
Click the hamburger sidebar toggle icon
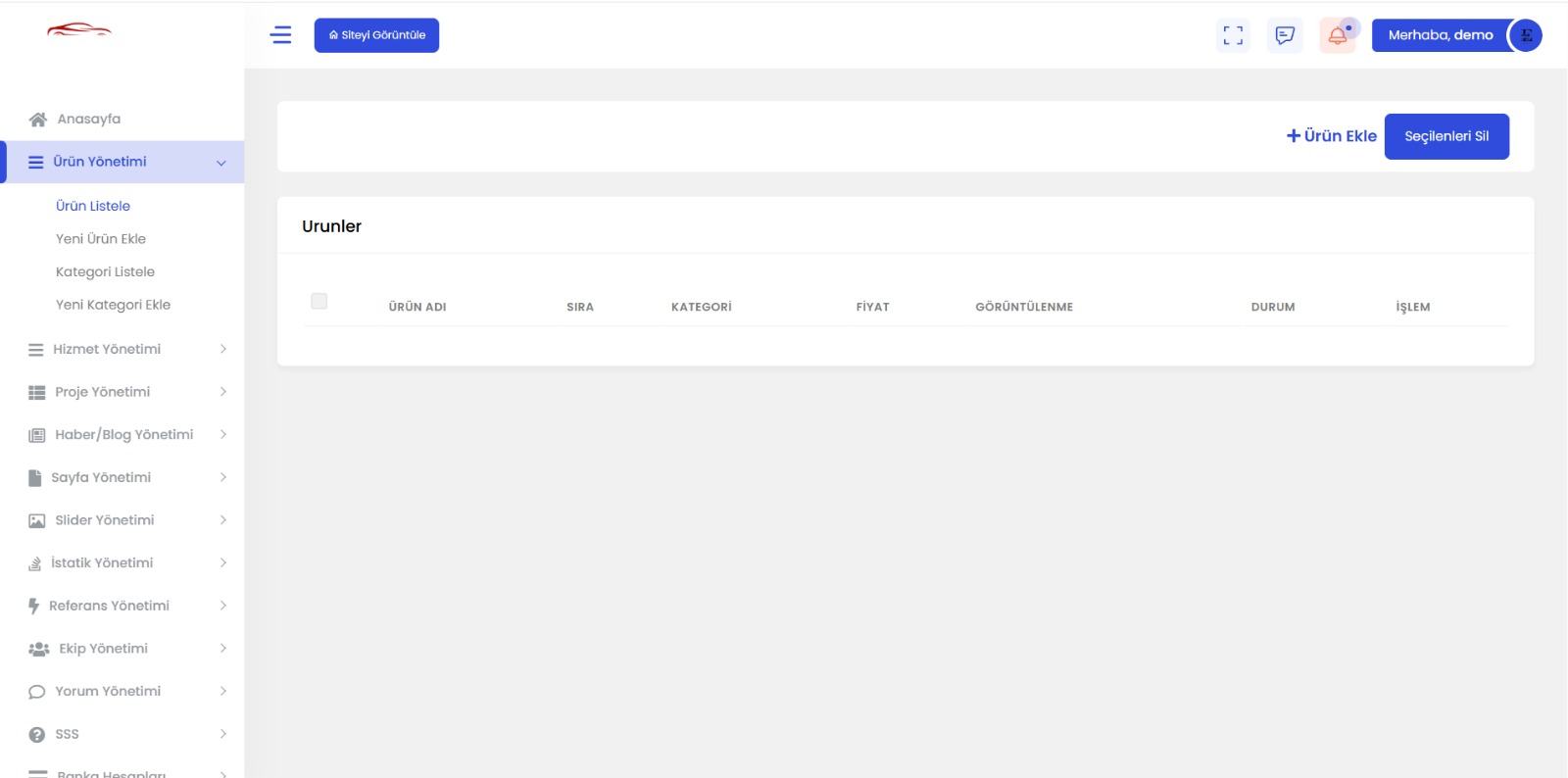point(280,35)
